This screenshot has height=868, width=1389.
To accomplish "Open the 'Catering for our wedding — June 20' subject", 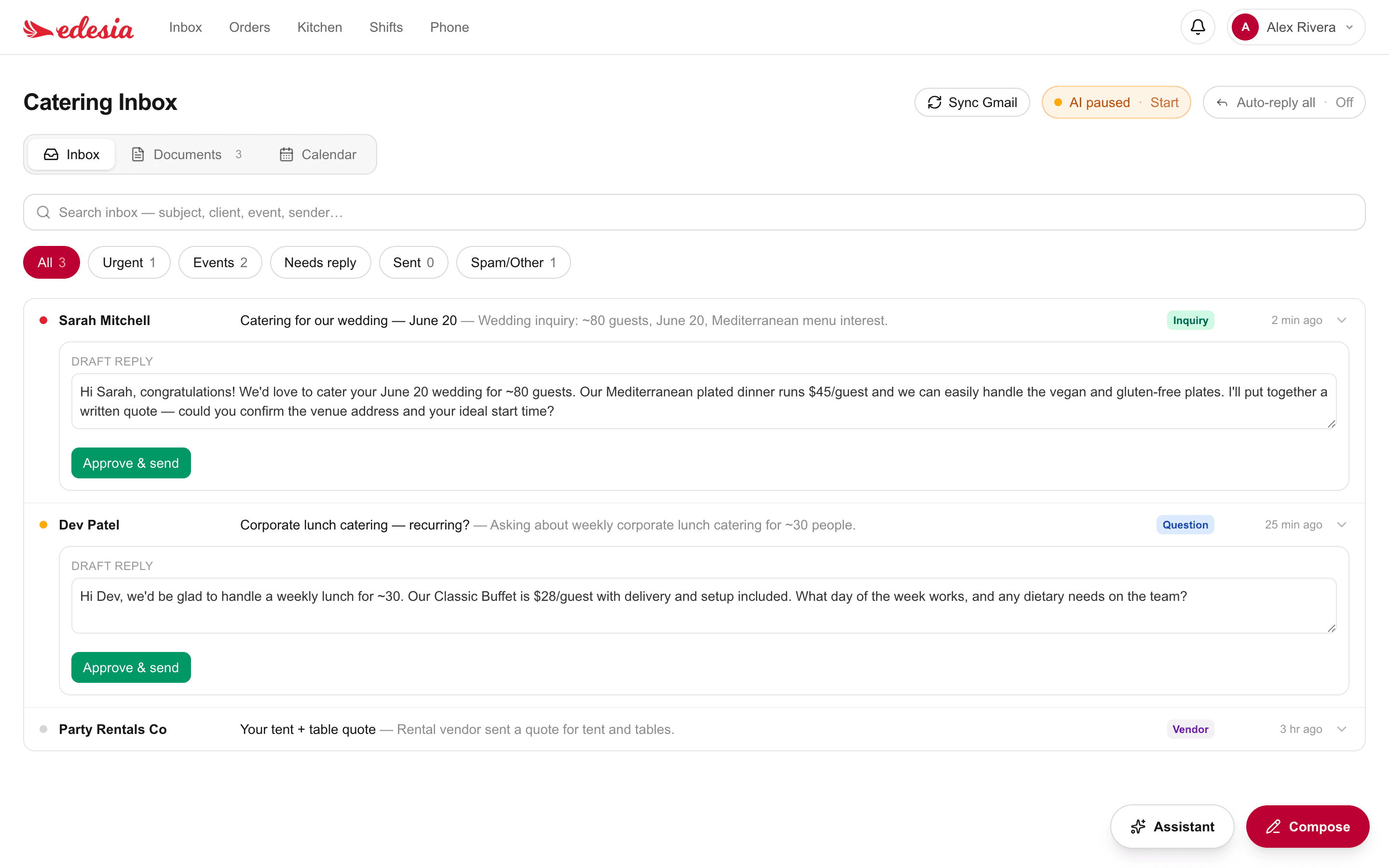I will pyautogui.click(x=348, y=320).
